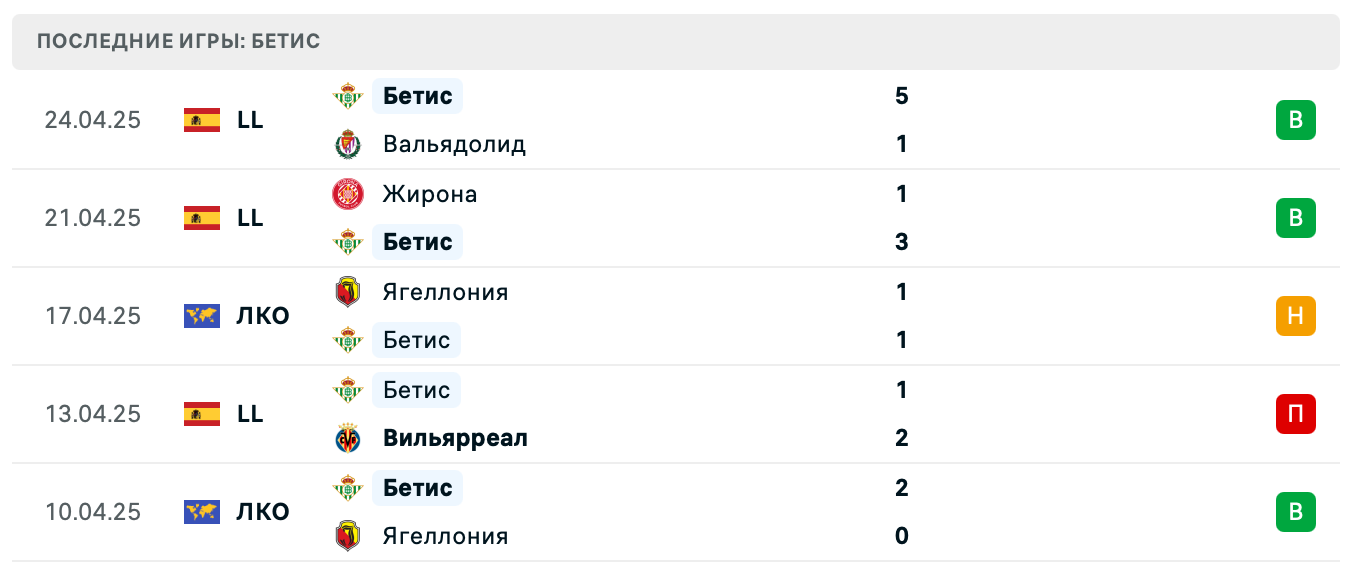This screenshot has width=1354, height=578.
Task: Expand the ЛКО competition entry for 17.04.25
Action: pos(262,315)
